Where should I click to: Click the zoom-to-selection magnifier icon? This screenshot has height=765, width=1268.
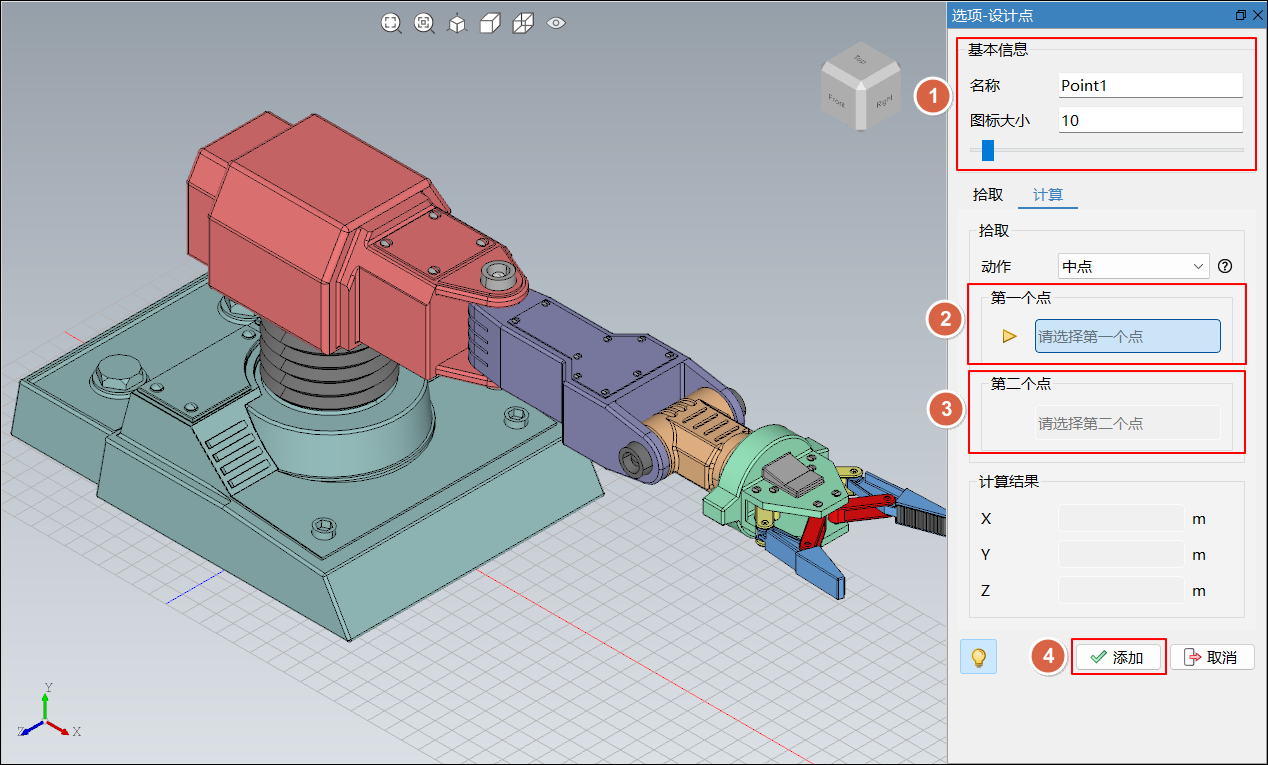(x=424, y=23)
